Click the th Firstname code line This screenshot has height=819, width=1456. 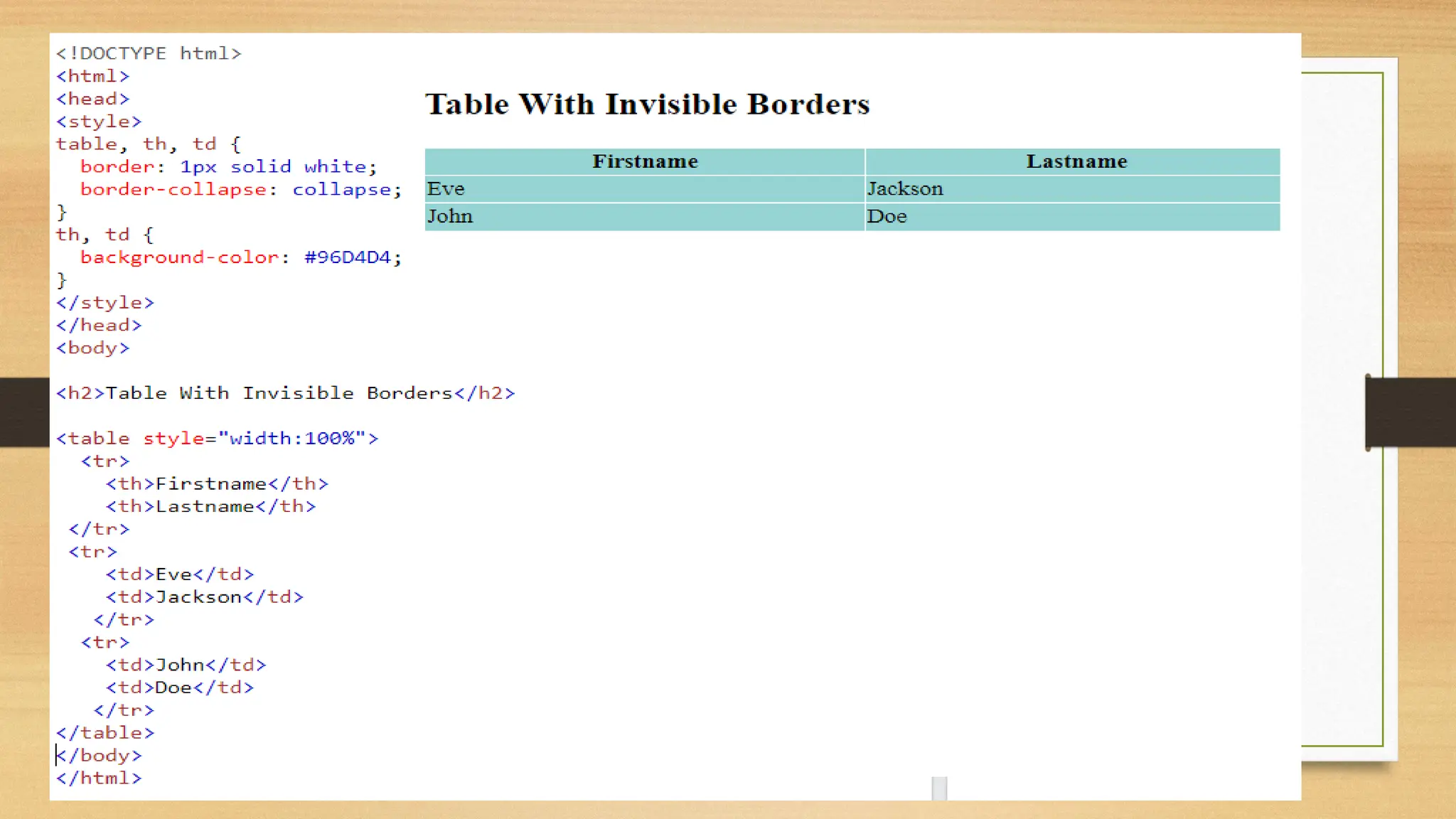[217, 484]
